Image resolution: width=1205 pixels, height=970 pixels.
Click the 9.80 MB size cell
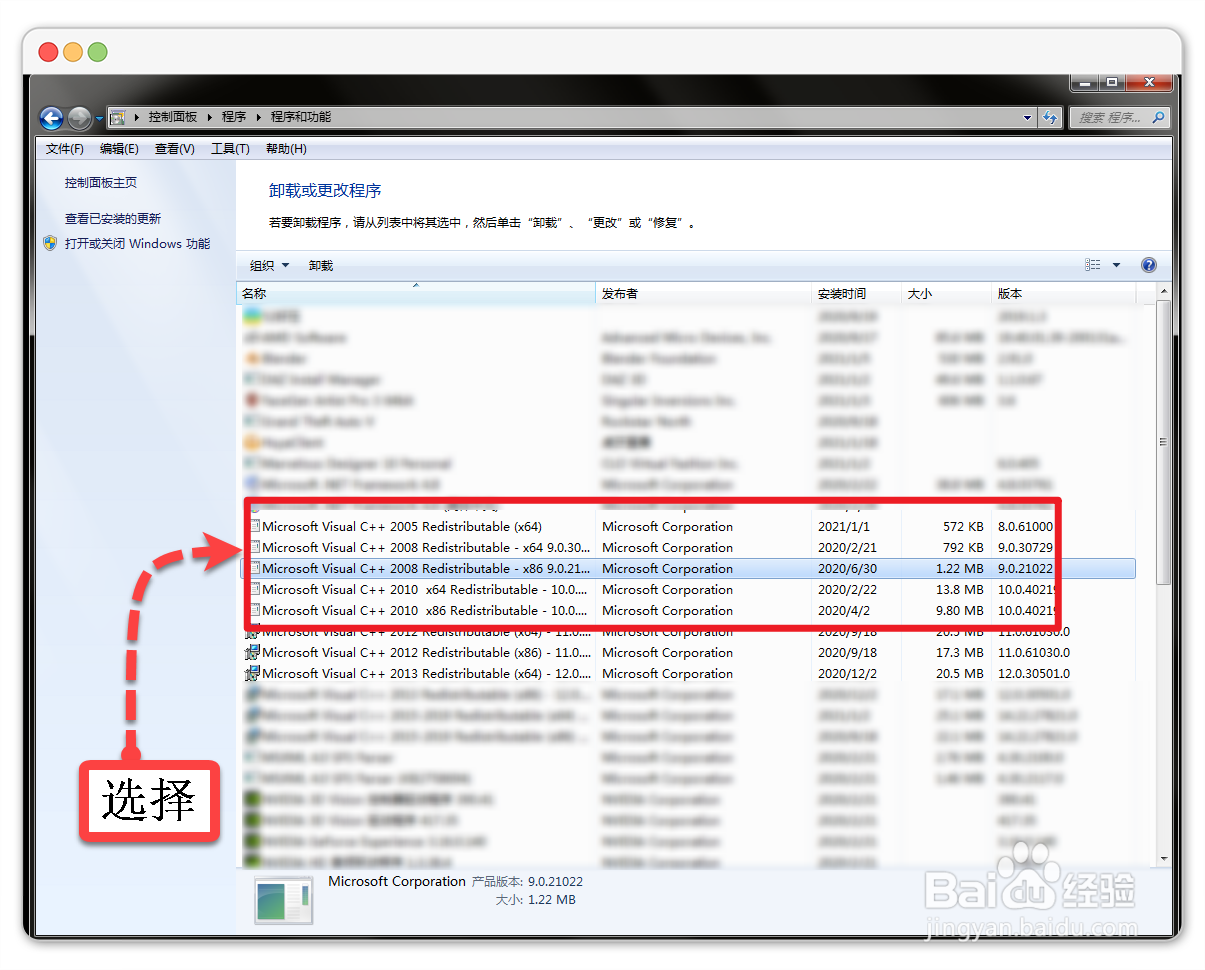(x=960, y=611)
